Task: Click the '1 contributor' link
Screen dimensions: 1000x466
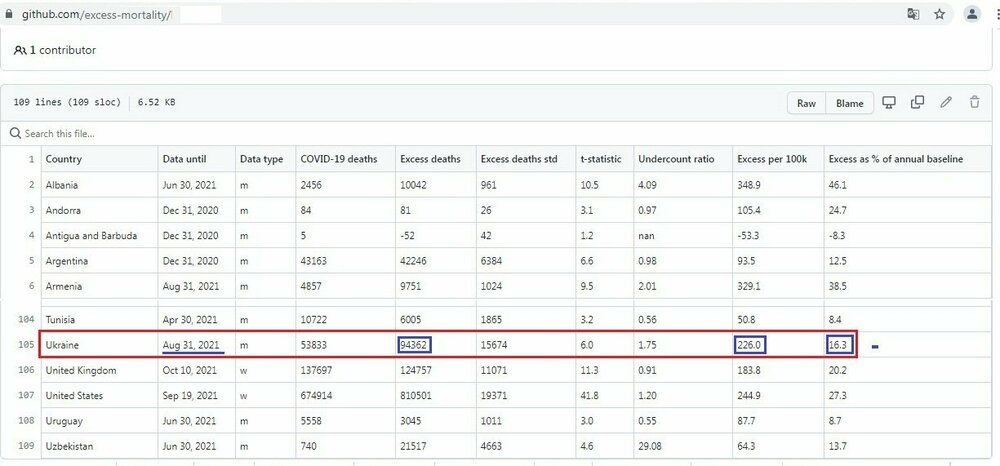Action: tap(62, 50)
